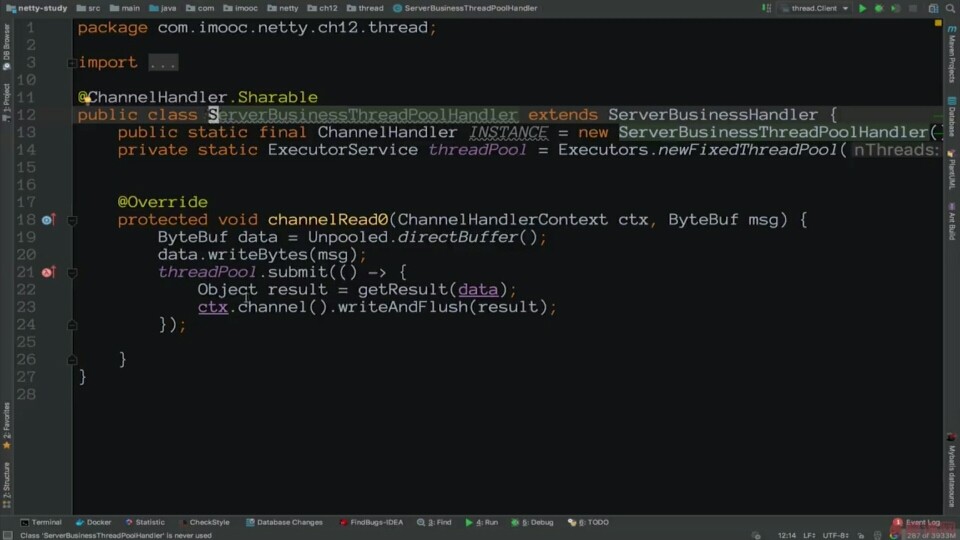
Task: Collapse the channelRead0 method fold on line 18
Action: tap(72, 220)
